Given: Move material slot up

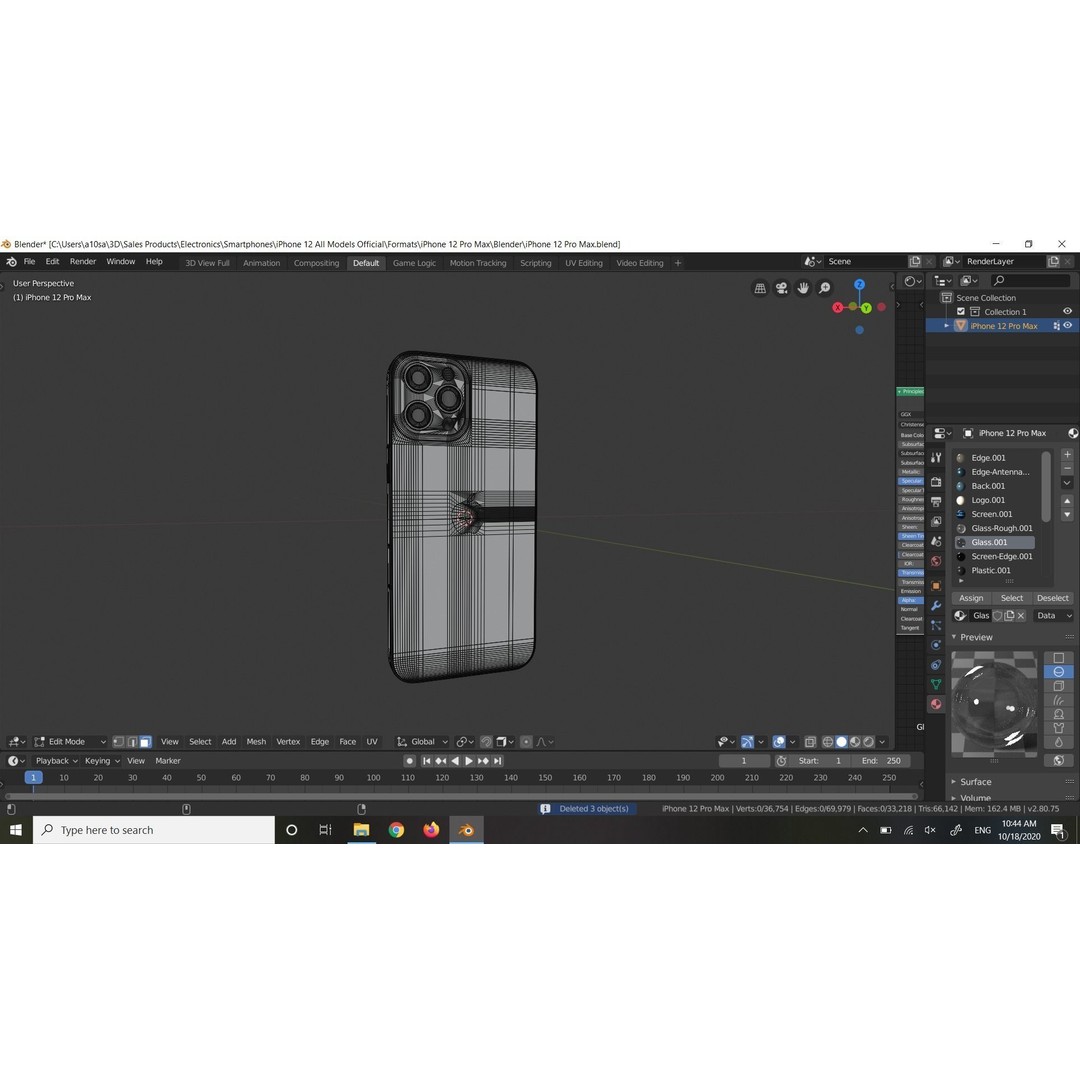Looking at the screenshot, I should (1067, 501).
